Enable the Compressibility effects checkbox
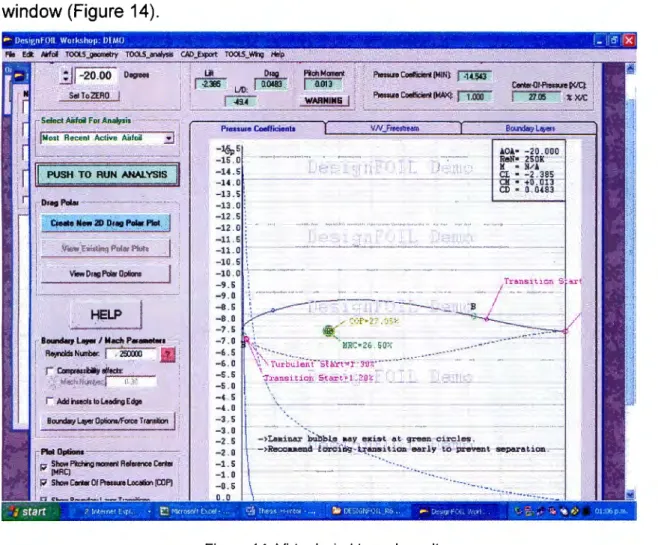Image resolution: width=658 pixels, height=545 pixels. pyautogui.click(x=50, y=371)
